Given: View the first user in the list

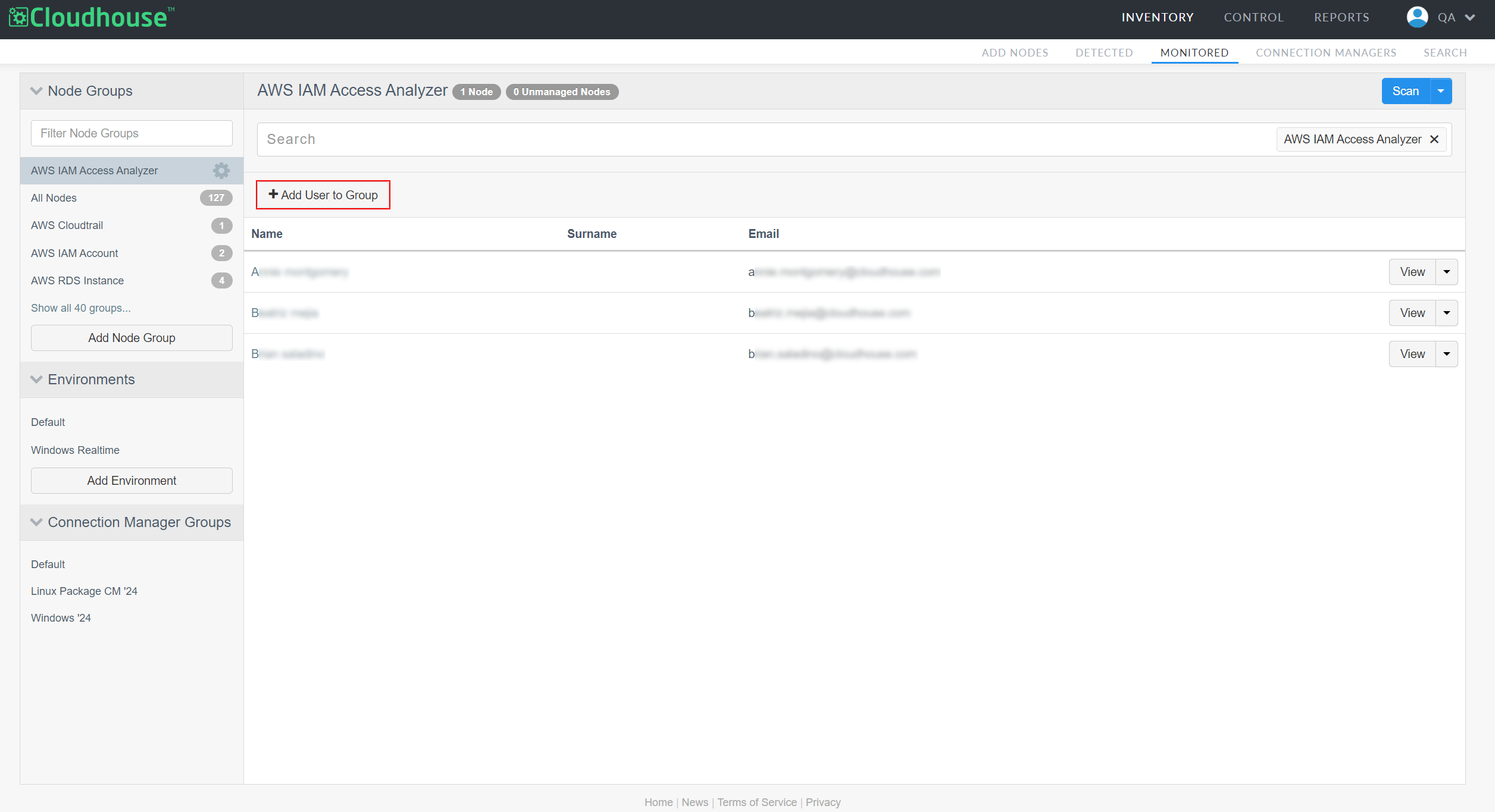Looking at the screenshot, I should point(1412,272).
